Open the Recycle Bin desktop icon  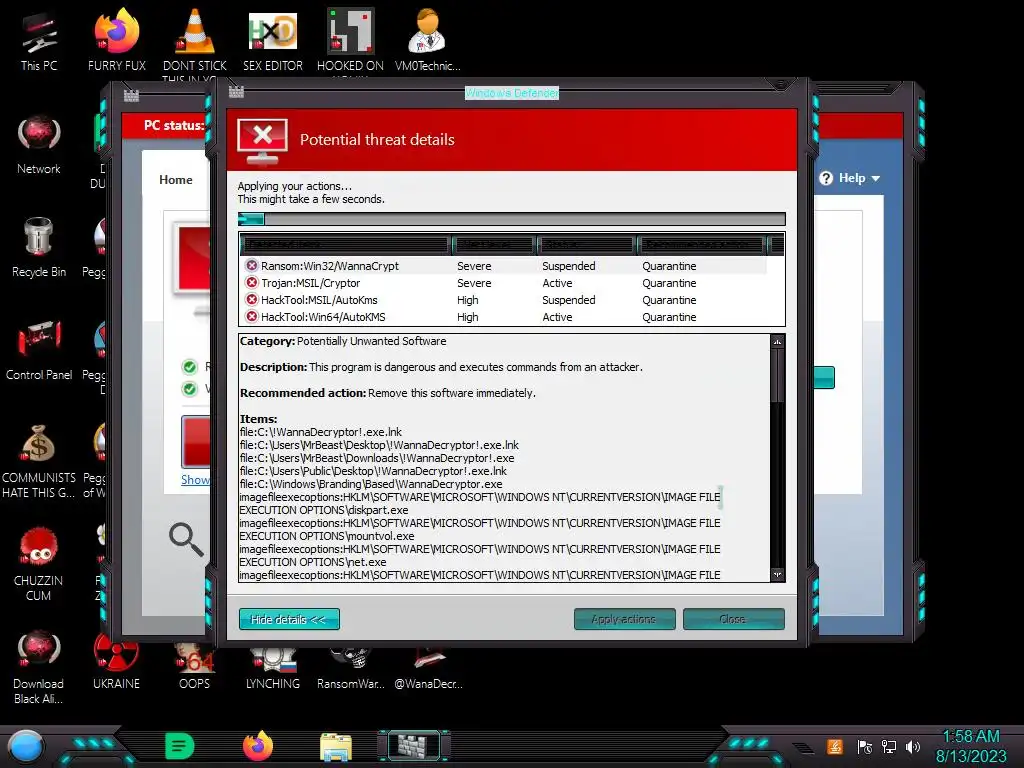[39, 248]
